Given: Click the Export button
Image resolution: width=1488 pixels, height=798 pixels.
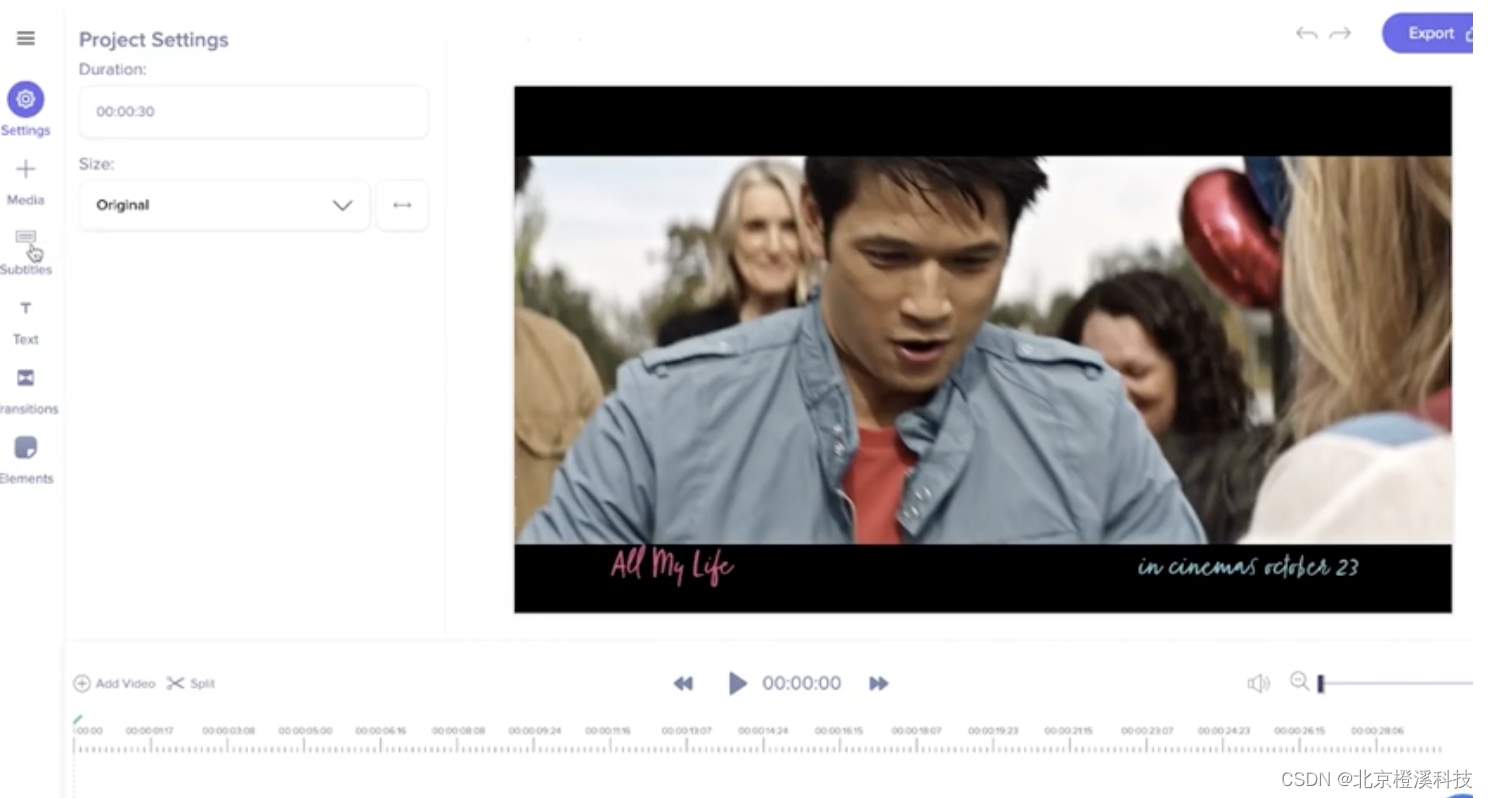Looking at the screenshot, I should pos(1429,34).
